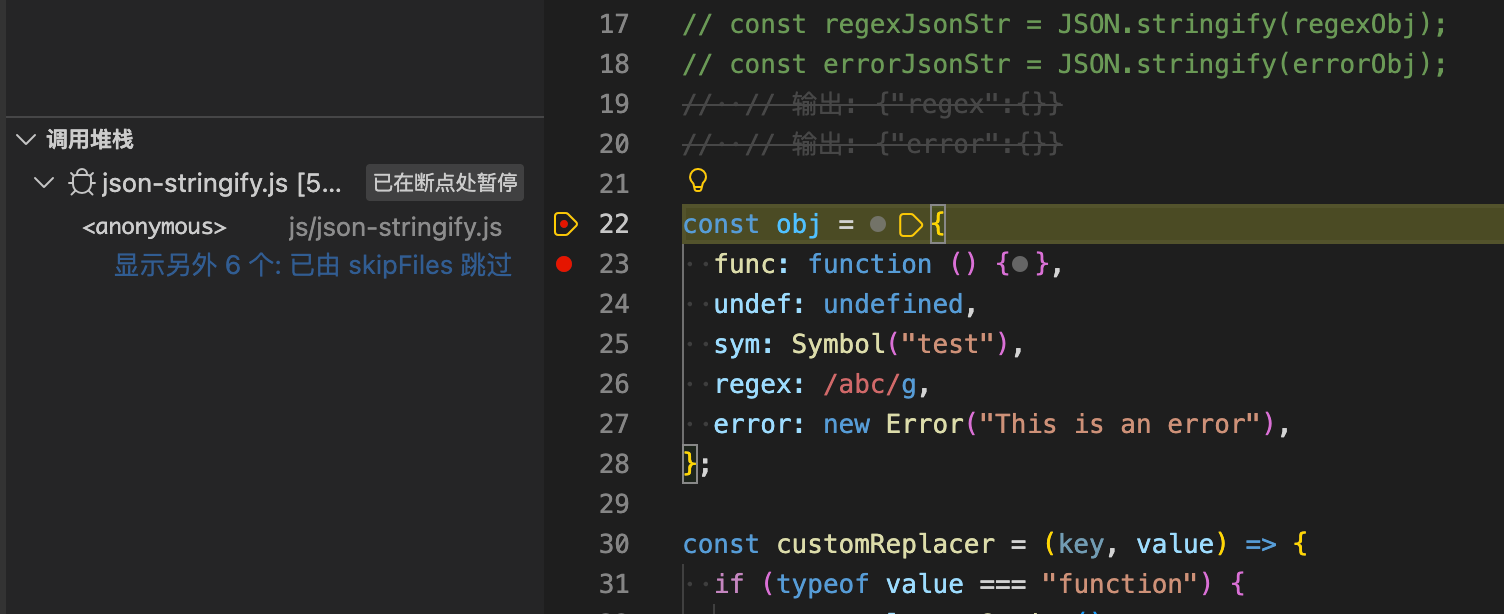Click the Error constructor on line 27
Image resolution: width=1504 pixels, height=614 pixels.
click(924, 424)
